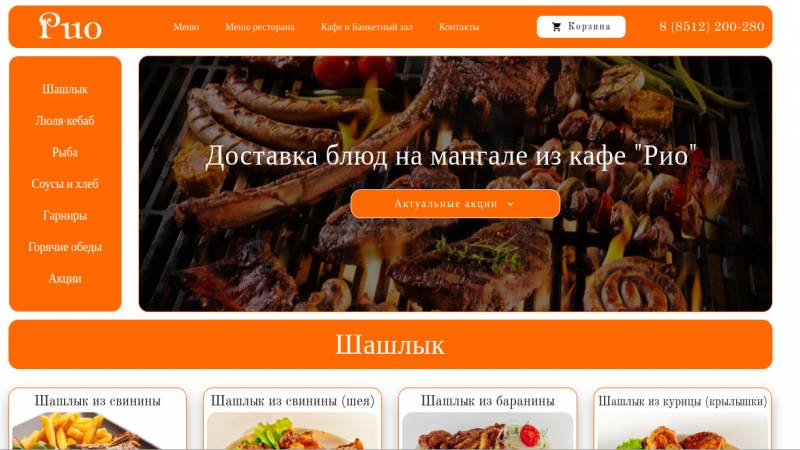
Task: Click the Рио logo
Action: 70,27
